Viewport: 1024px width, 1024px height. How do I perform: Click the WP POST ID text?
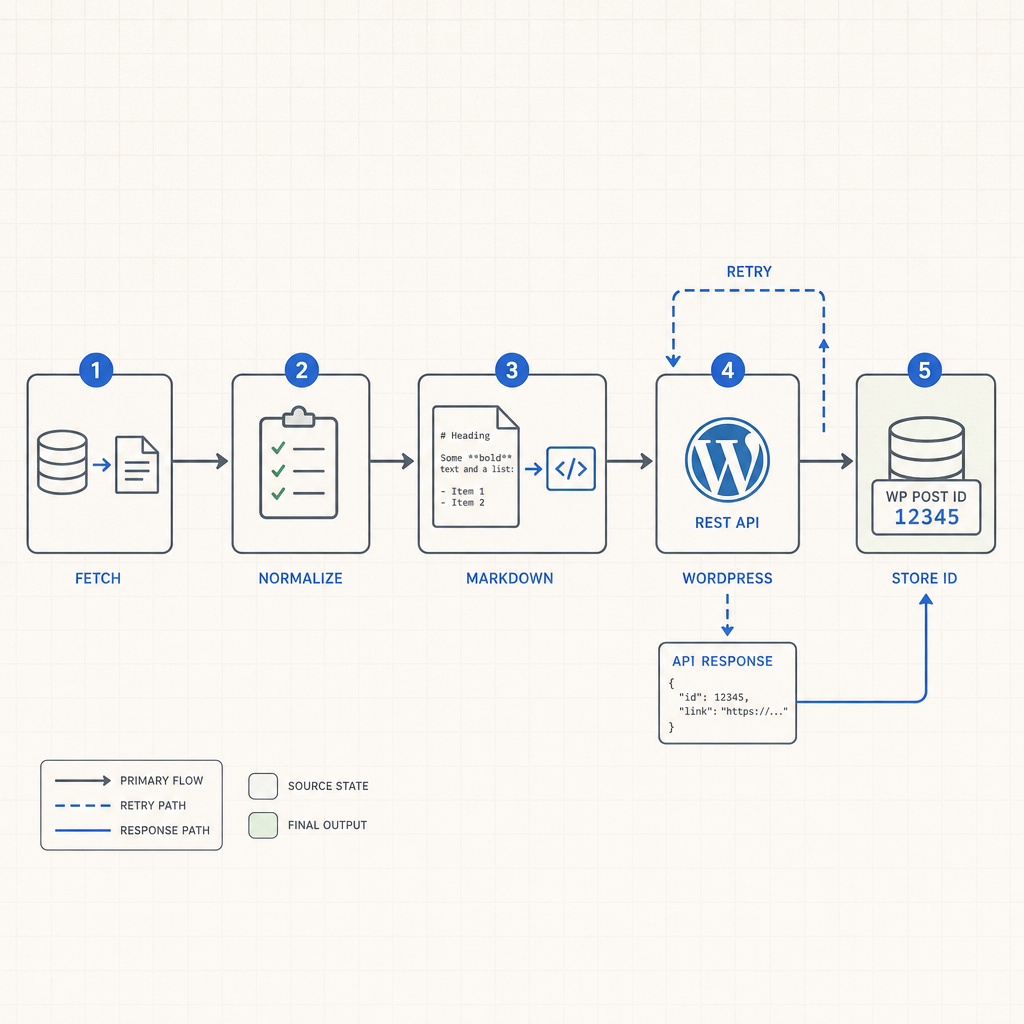926,496
